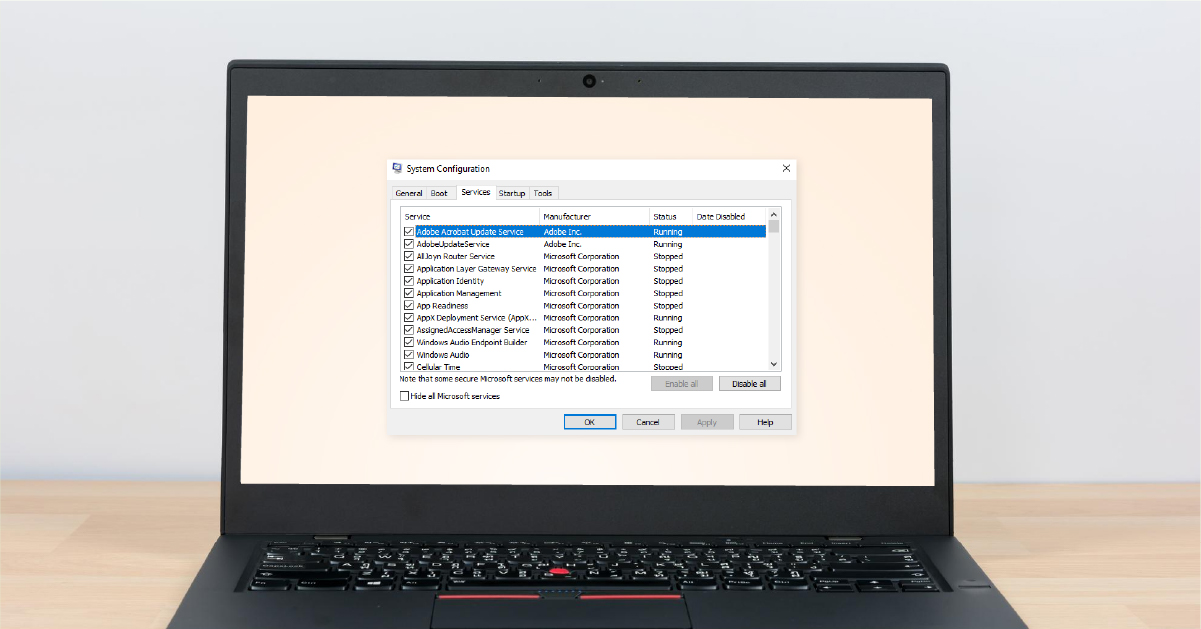Image resolution: width=1201 pixels, height=629 pixels.
Task: Click the System Configuration title bar icon
Action: (397, 169)
